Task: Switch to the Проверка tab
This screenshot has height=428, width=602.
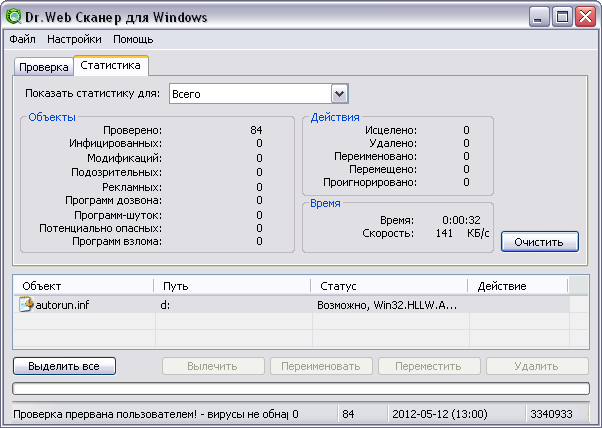Action: tap(44, 67)
